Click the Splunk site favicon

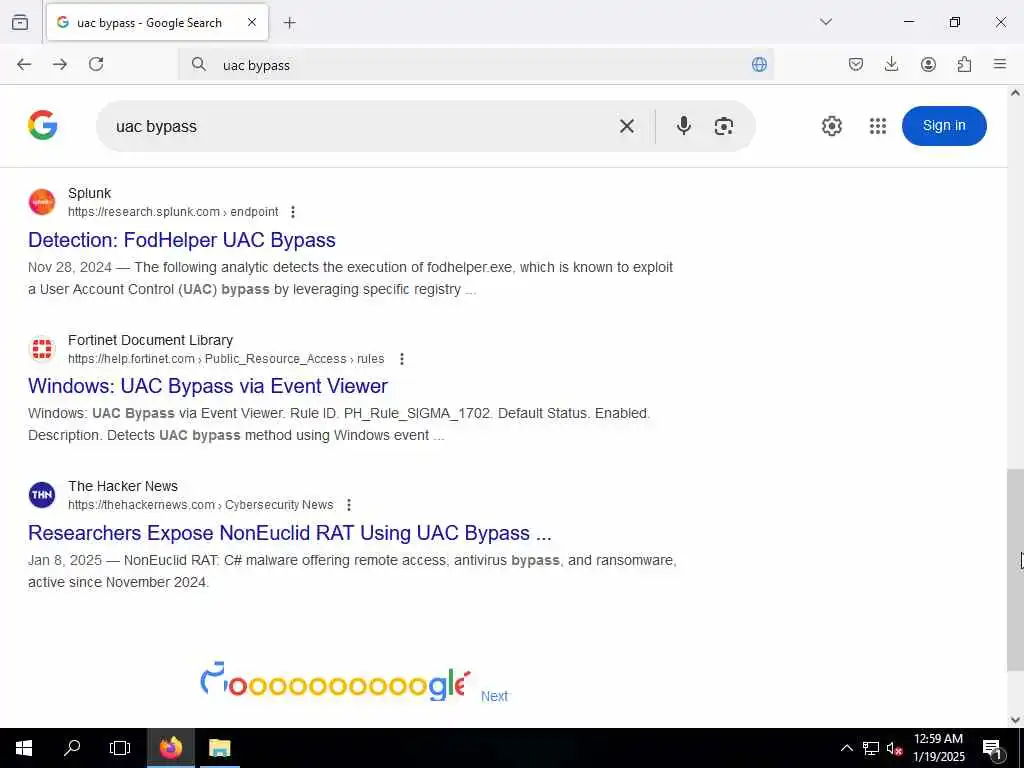click(42, 202)
